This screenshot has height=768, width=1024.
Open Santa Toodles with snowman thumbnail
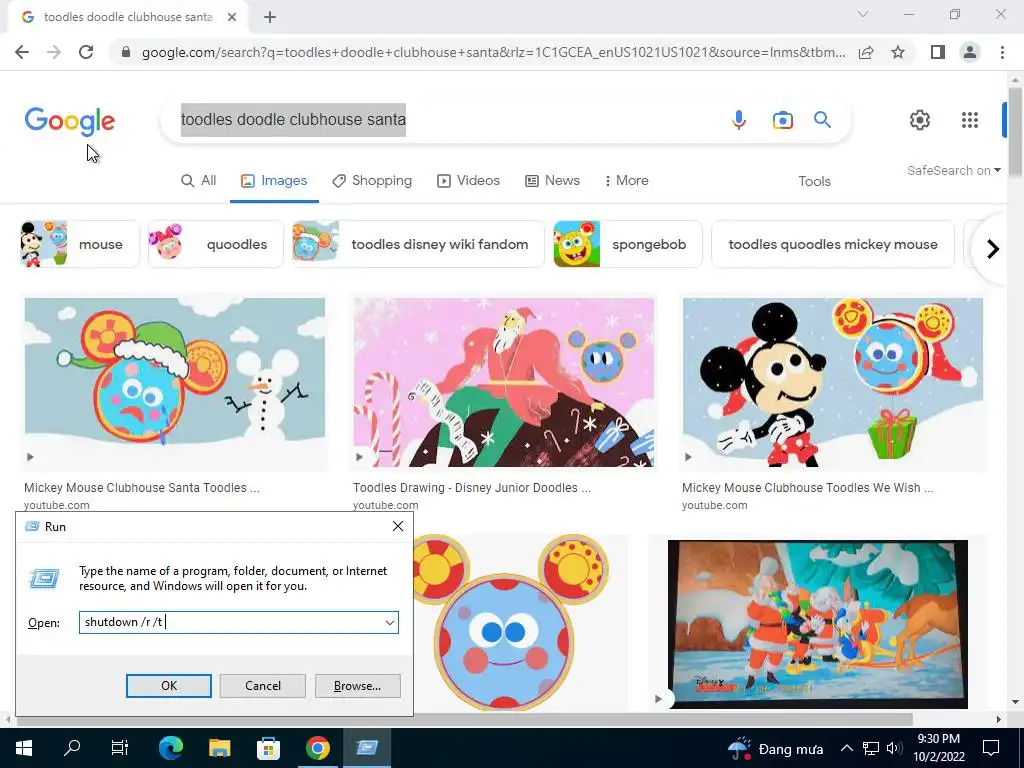coord(174,383)
